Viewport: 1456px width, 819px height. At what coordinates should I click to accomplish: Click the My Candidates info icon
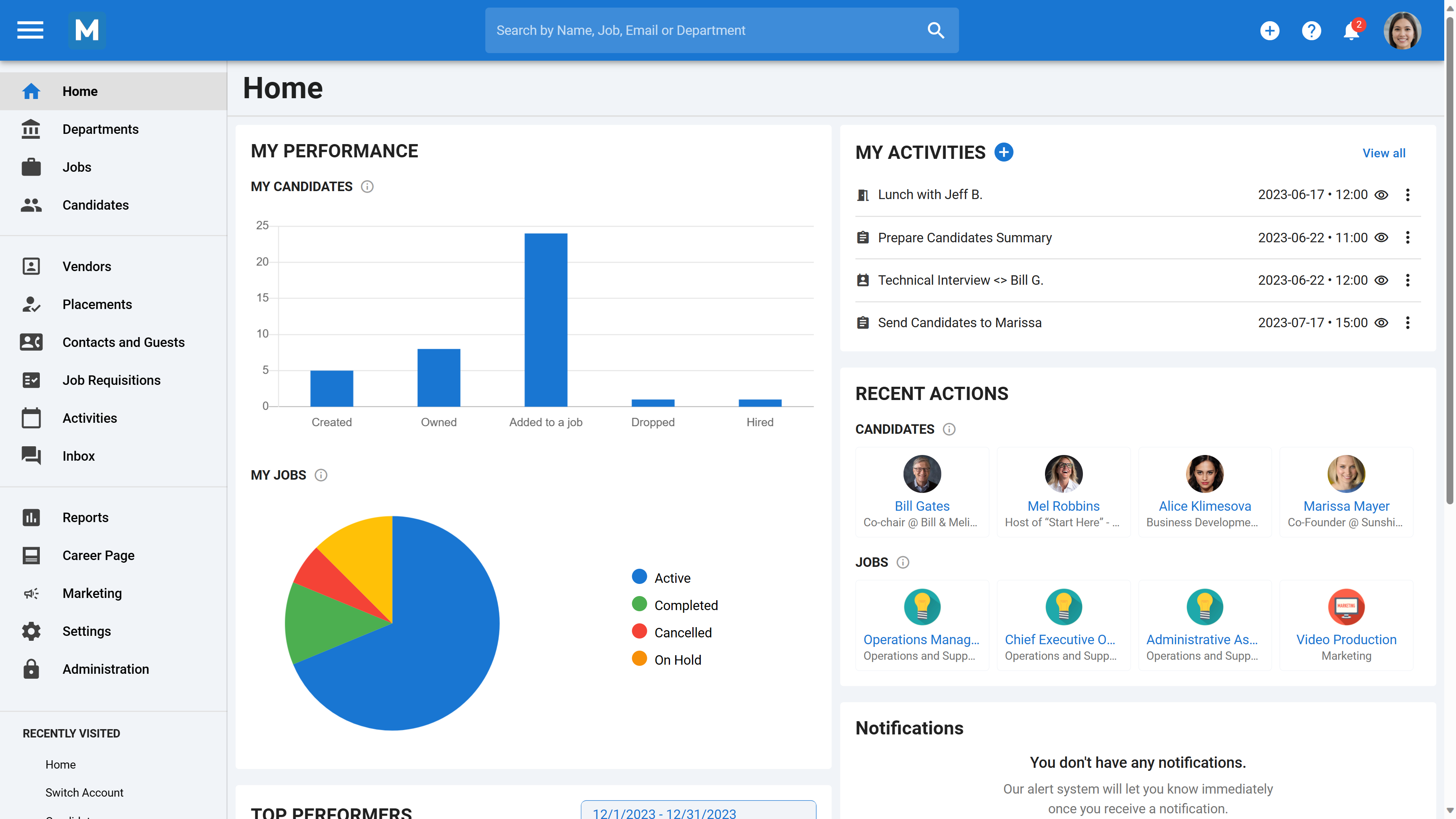coord(367,187)
